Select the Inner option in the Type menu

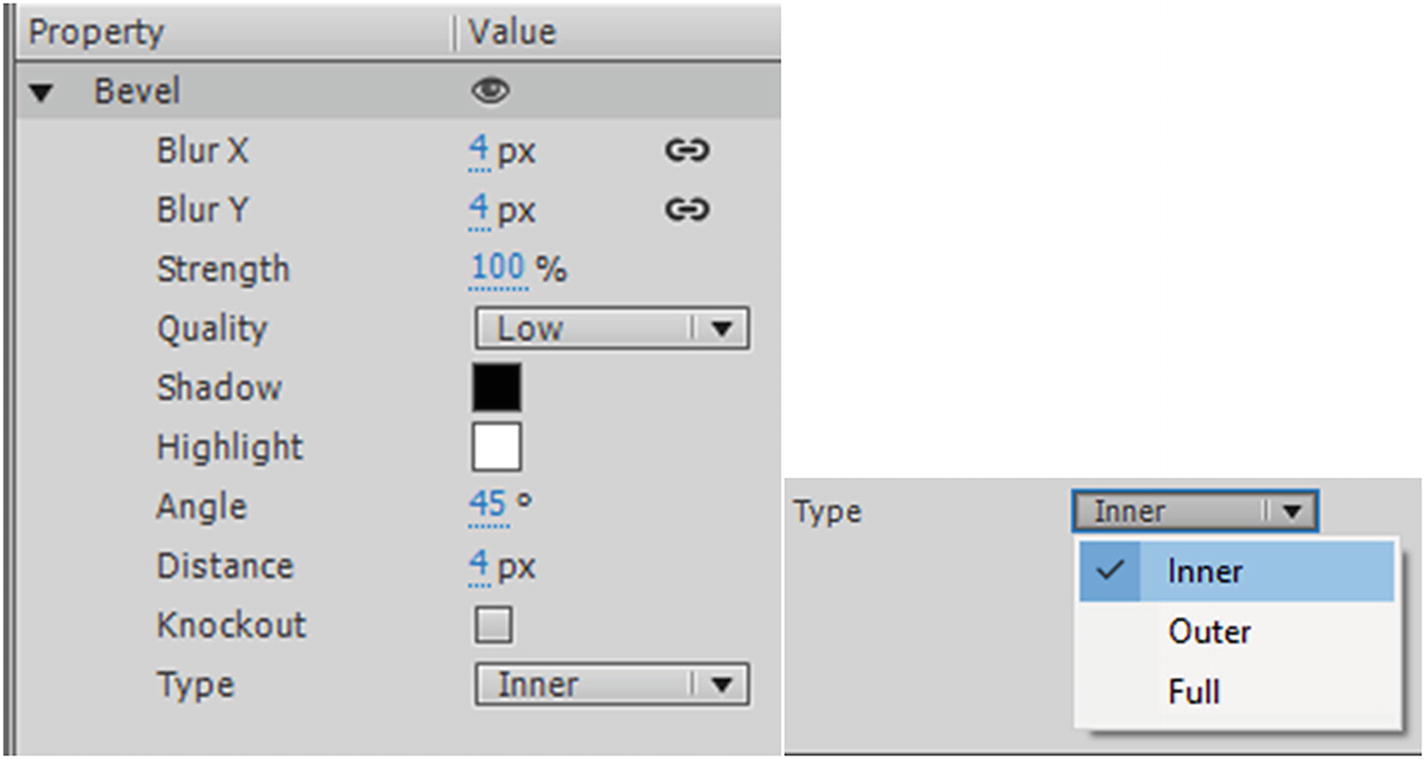1205,572
